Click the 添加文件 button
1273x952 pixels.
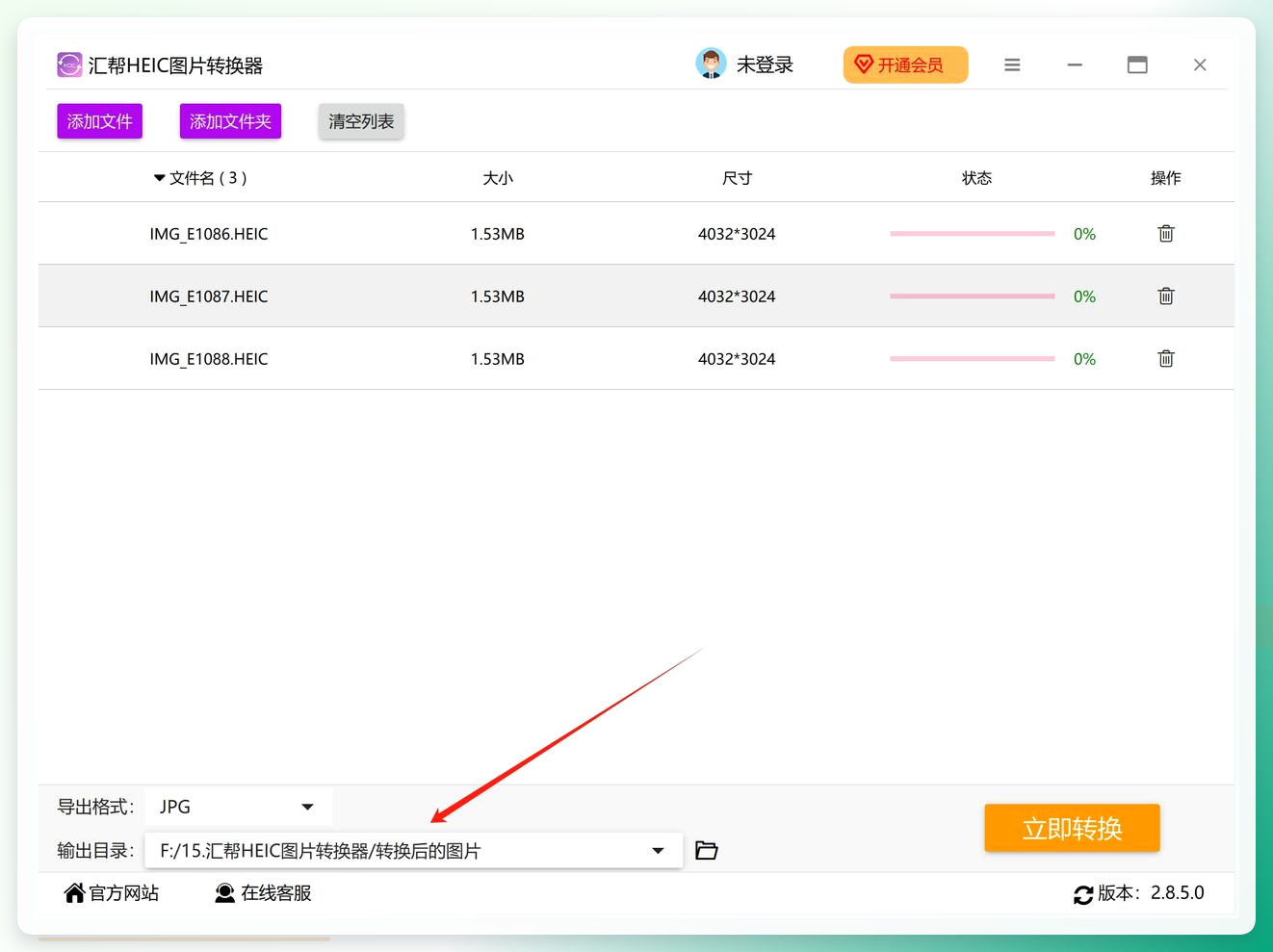coord(99,121)
